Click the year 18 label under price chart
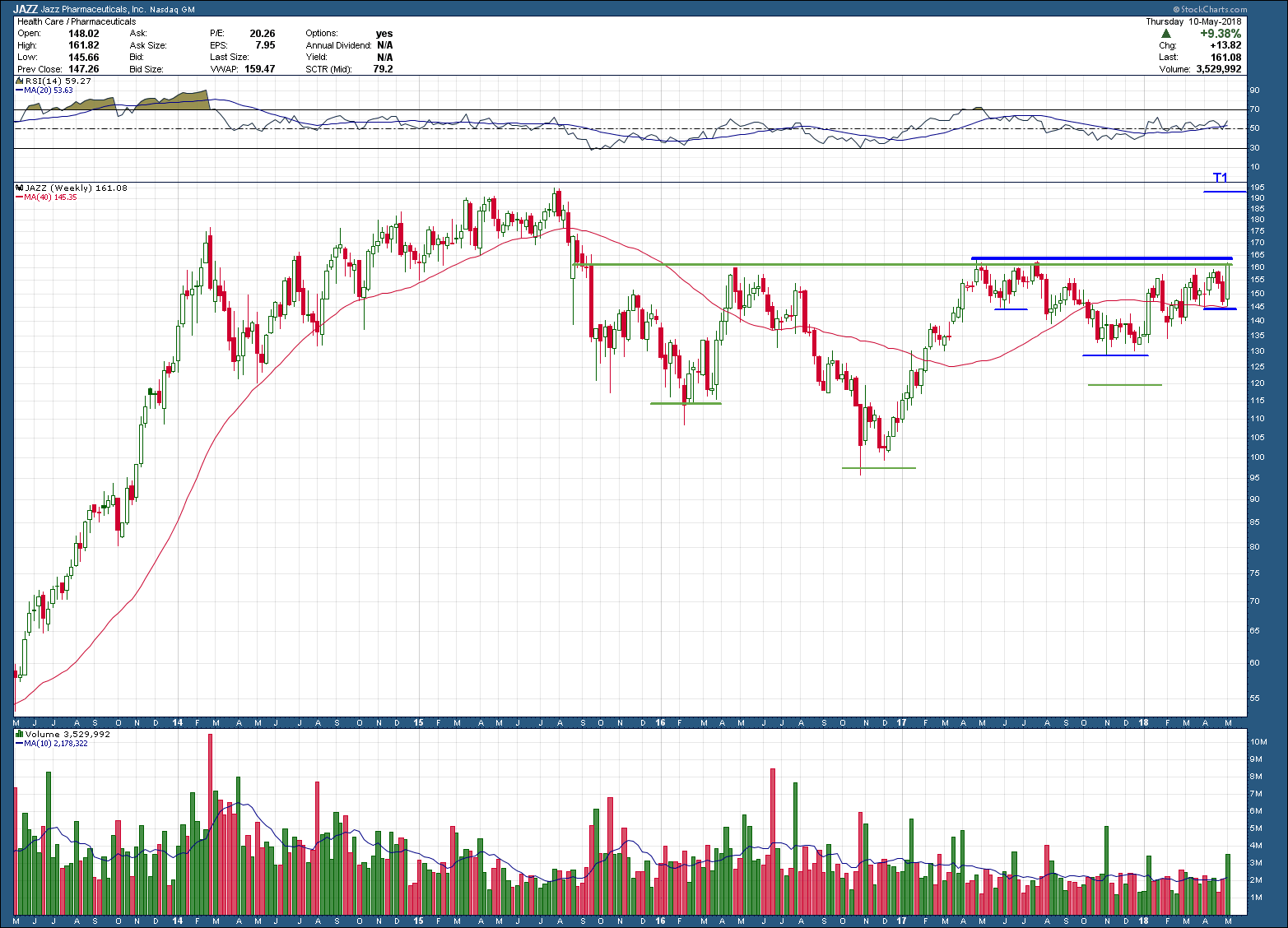 click(x=1143, y=723)
